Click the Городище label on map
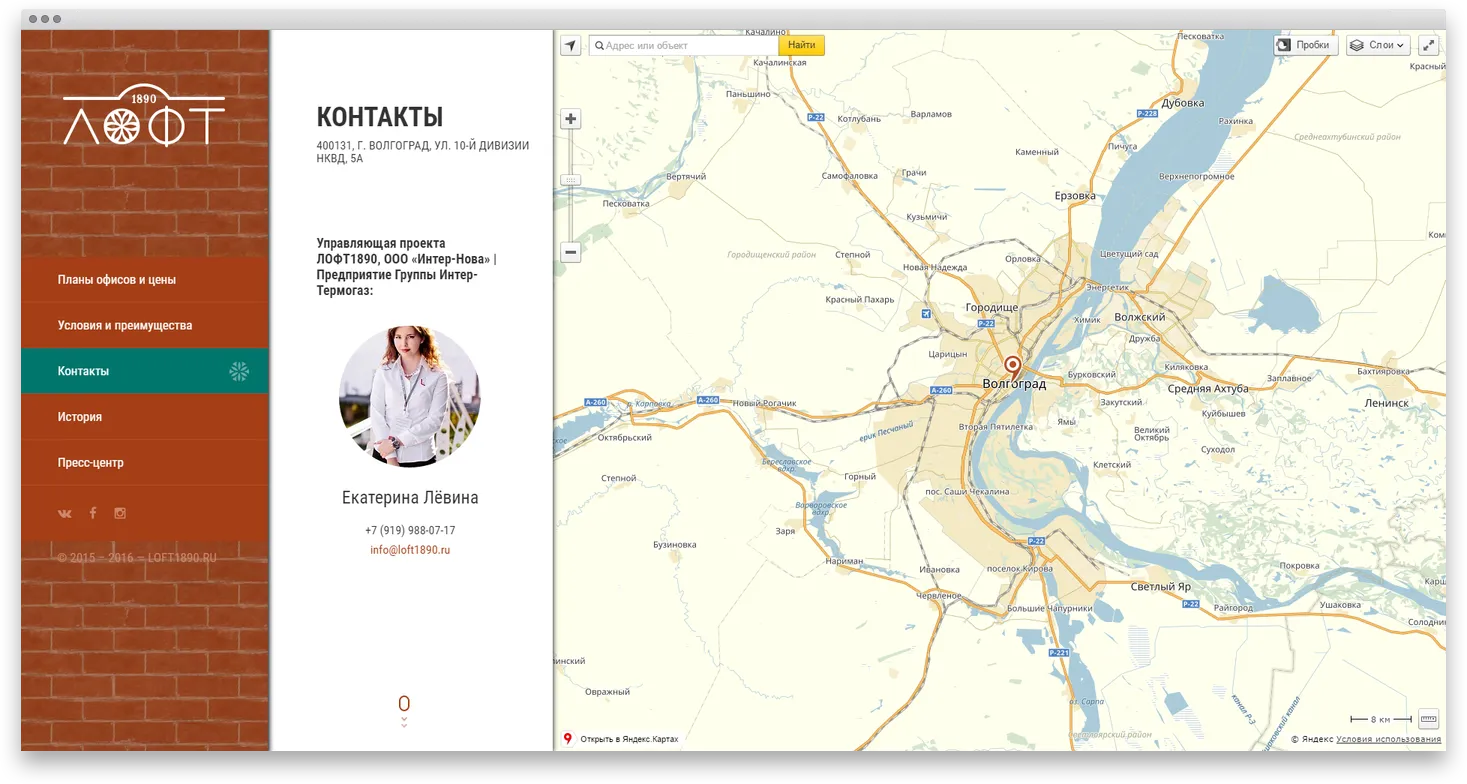 pos(992,307)
